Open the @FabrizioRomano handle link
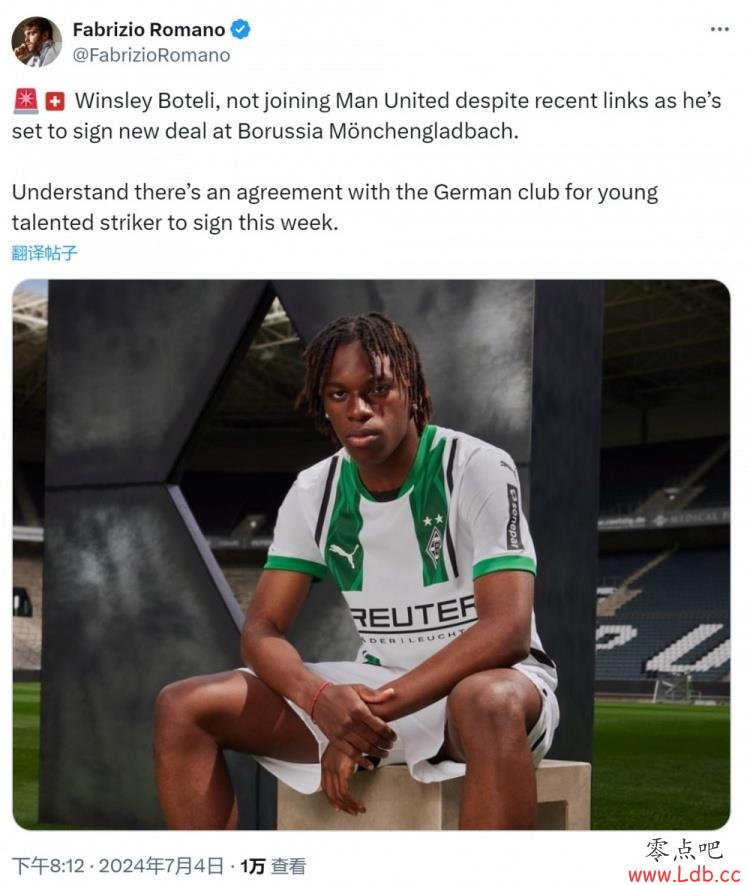The height and width of the screenshot is (885, 750). [151, 55]
